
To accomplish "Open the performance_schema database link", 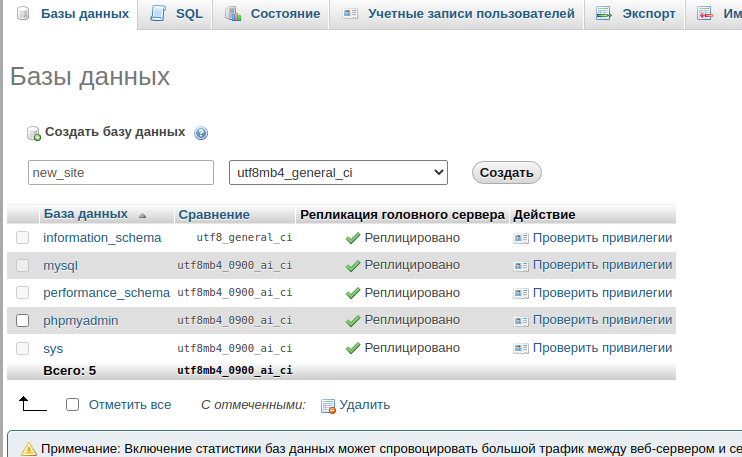I will point(106,293).
